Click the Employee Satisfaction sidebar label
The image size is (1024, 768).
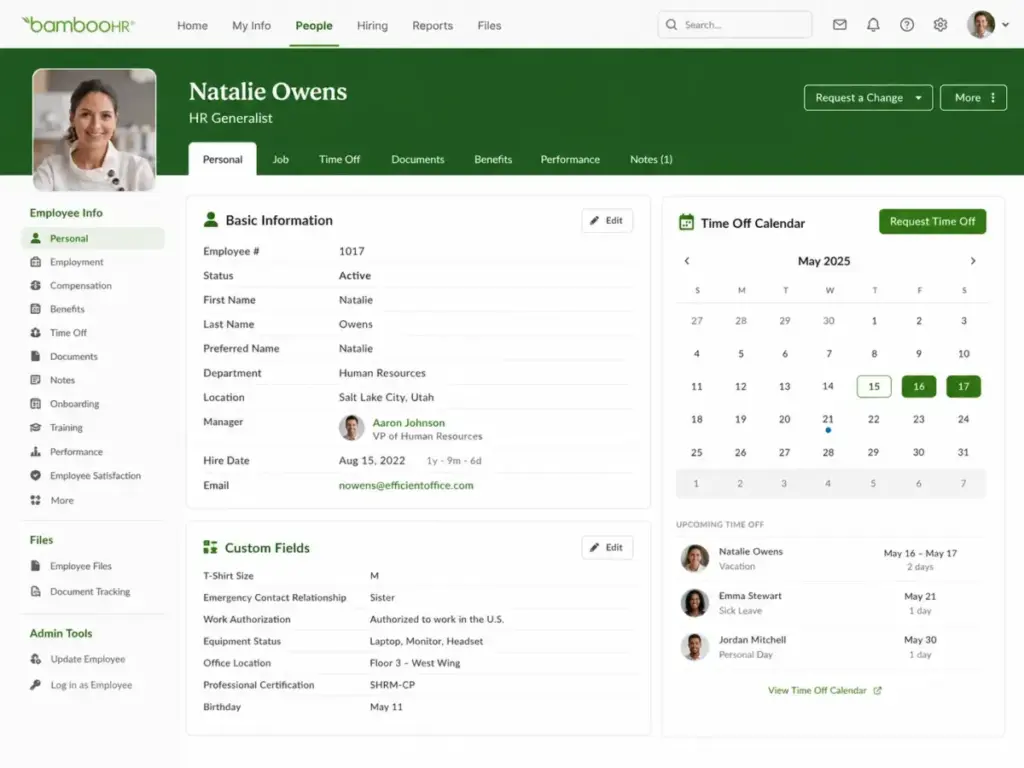point(95,475)
